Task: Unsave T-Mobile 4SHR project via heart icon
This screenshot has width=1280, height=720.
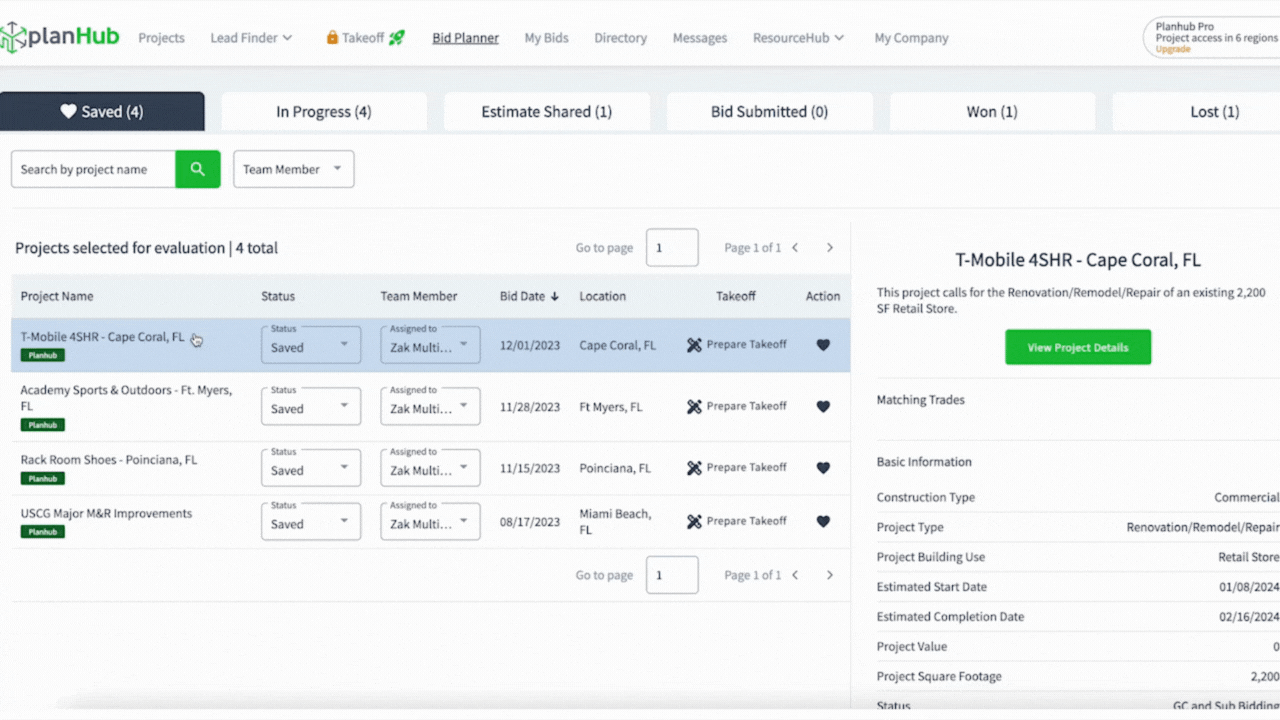Action: point(823,345)
